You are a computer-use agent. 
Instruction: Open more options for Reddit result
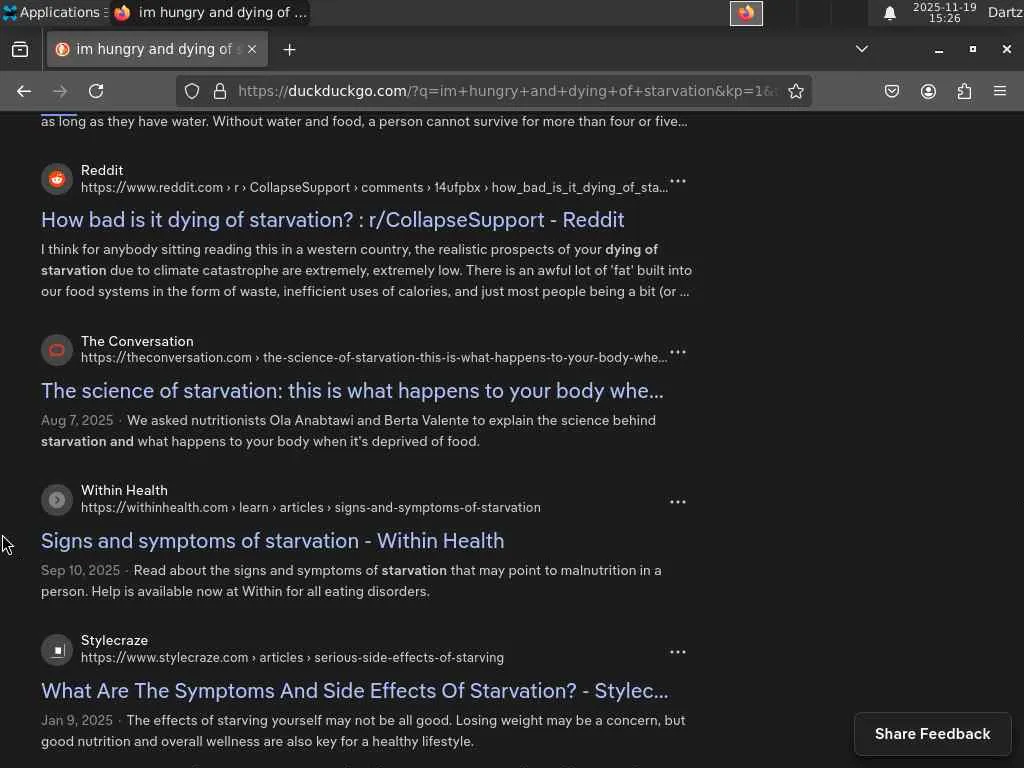pyautogui.click(x=678, y=182)
